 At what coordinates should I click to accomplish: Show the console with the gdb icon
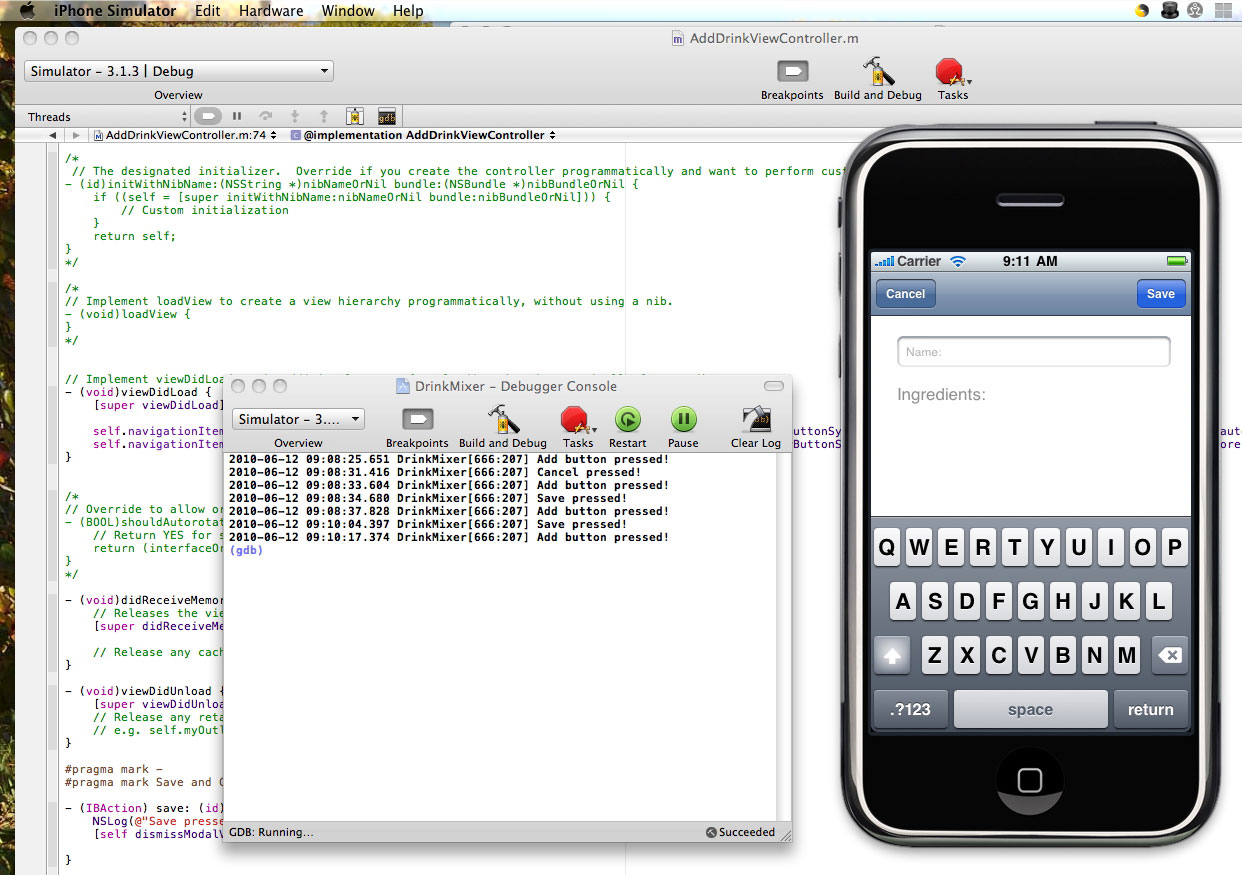pos(387,116)
